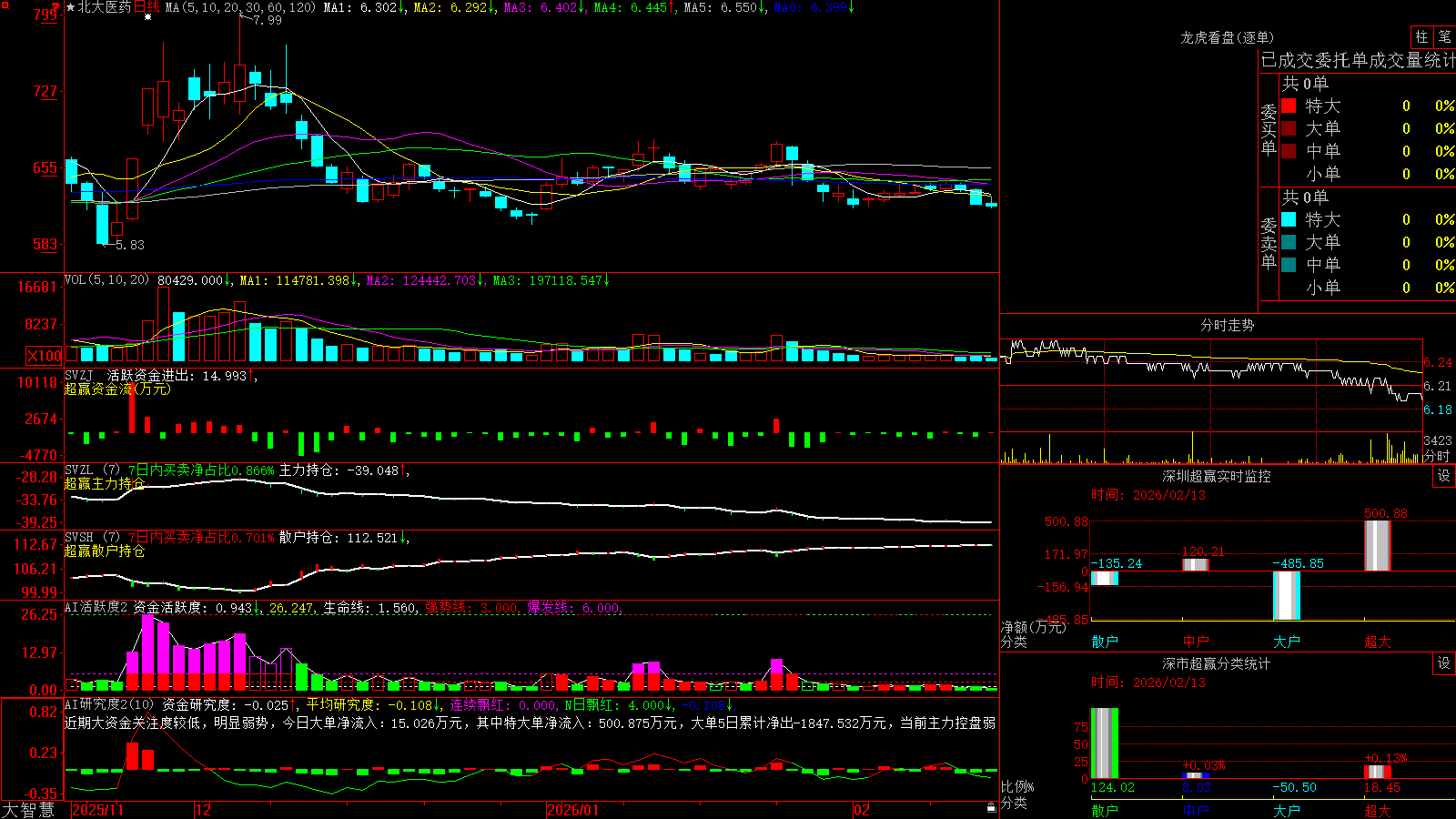Image resolution: width=1456 pixels, height=819 pixels.
Task: Click the lock icon at timeline end
Action: pos(992,808)
